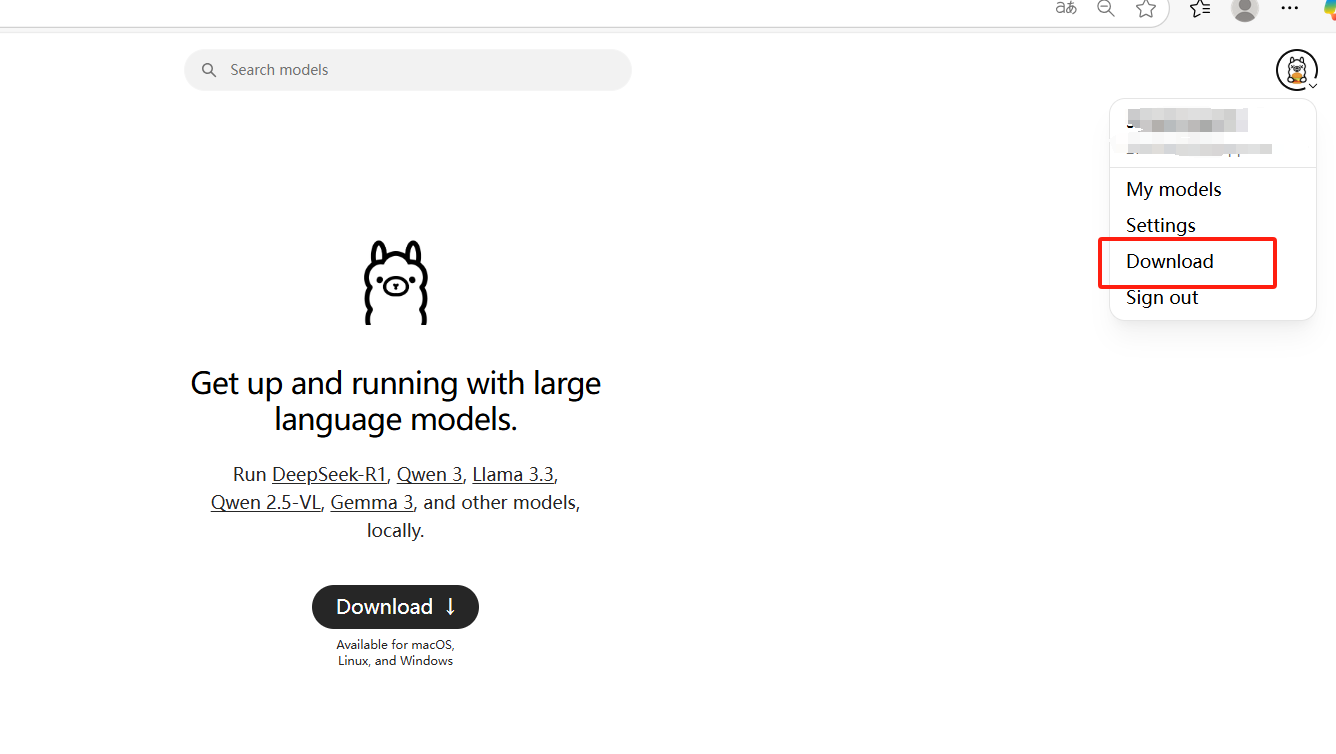Click the search magnifier icon
The width and height of the screenshot is (1336, 754).
point(209,70)
